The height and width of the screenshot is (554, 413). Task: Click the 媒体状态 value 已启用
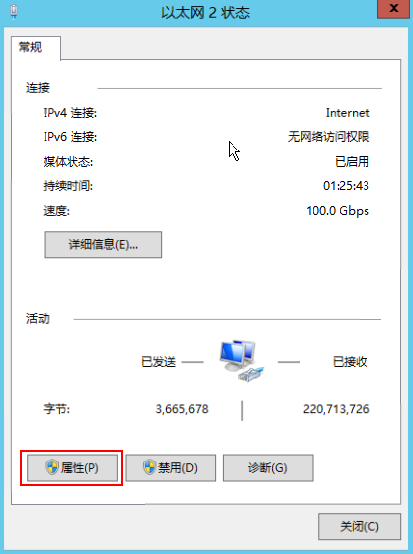pyautogui.click(x=352, y=162)
